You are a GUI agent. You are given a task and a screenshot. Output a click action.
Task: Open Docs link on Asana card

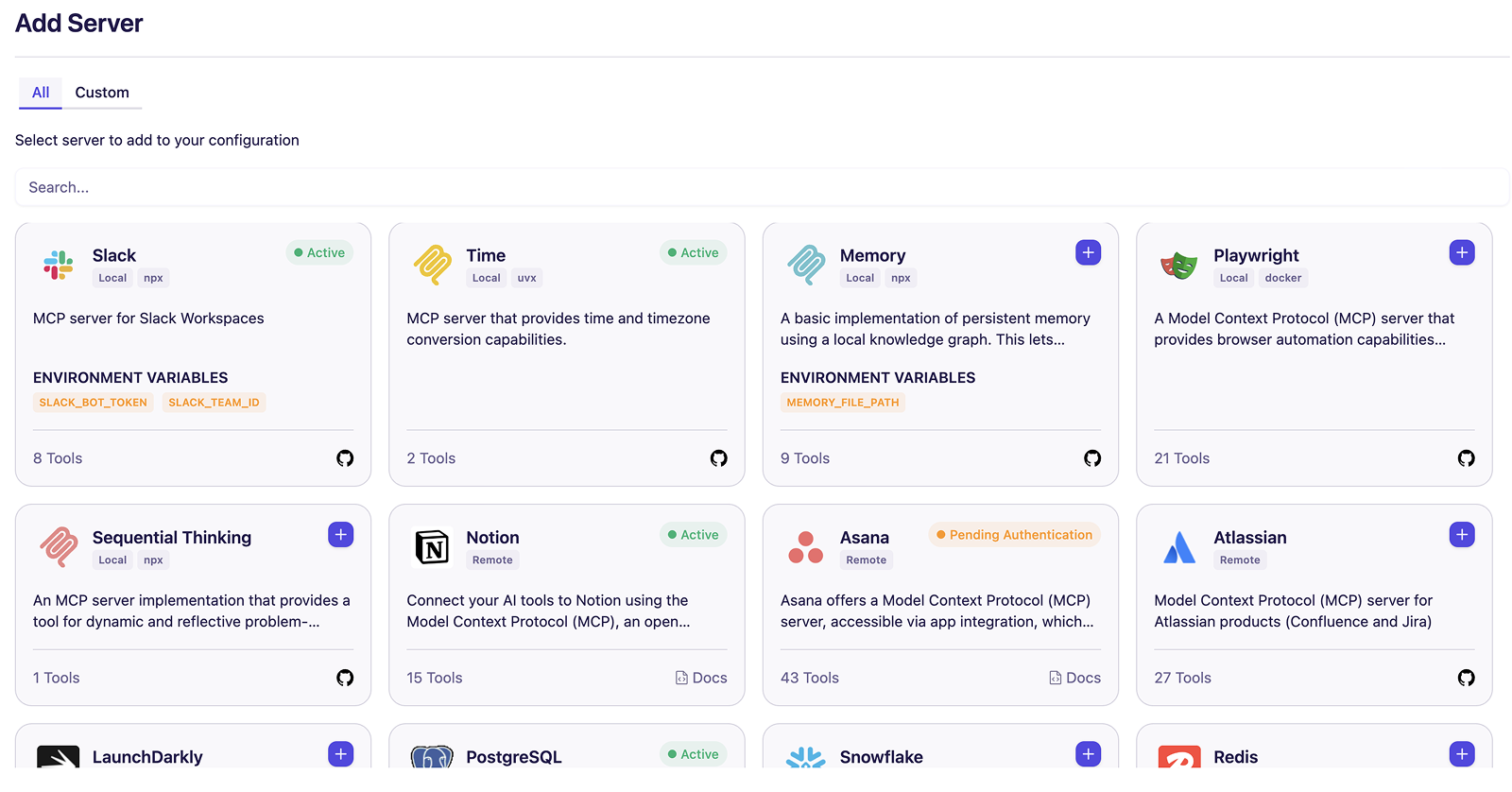point(1074,678)
